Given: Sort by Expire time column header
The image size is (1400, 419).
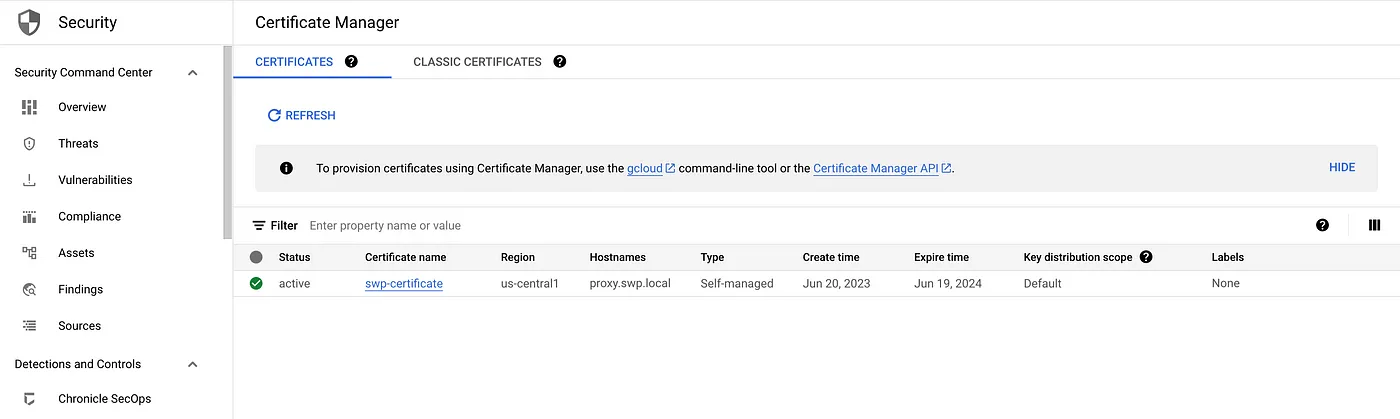Looking at the screenshot, I should [x=941, y=257].
